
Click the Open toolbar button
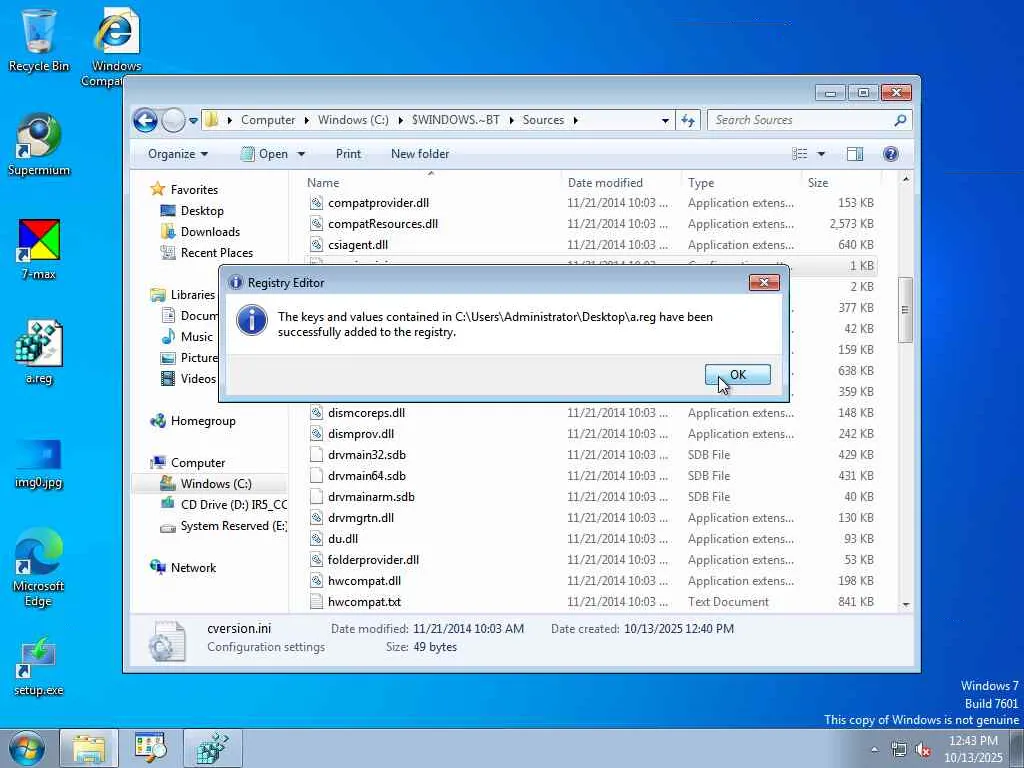pos(264,154)
